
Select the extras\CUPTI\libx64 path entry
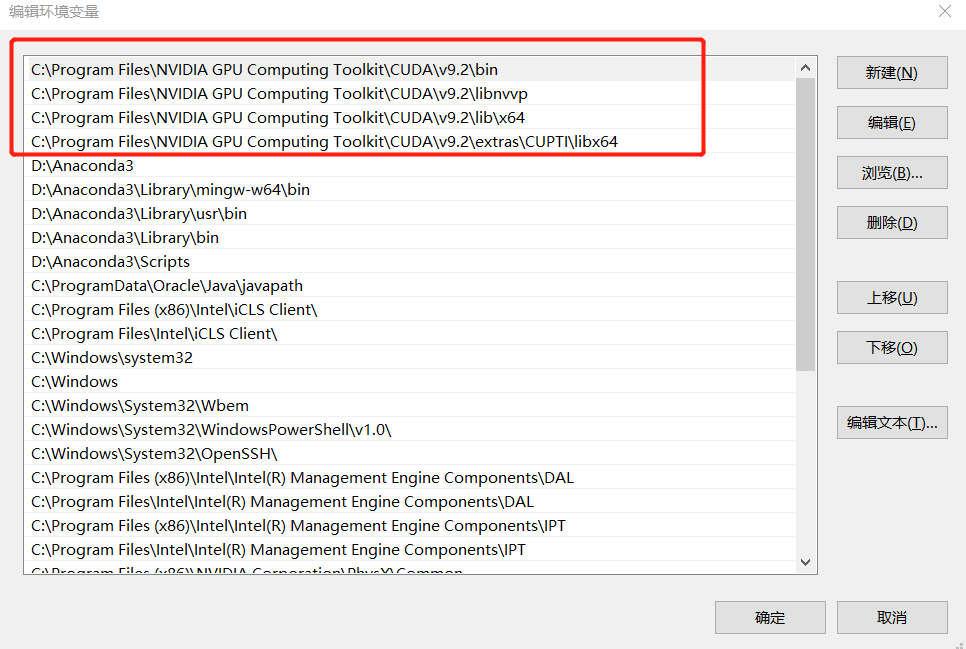[x=410, y=142]
